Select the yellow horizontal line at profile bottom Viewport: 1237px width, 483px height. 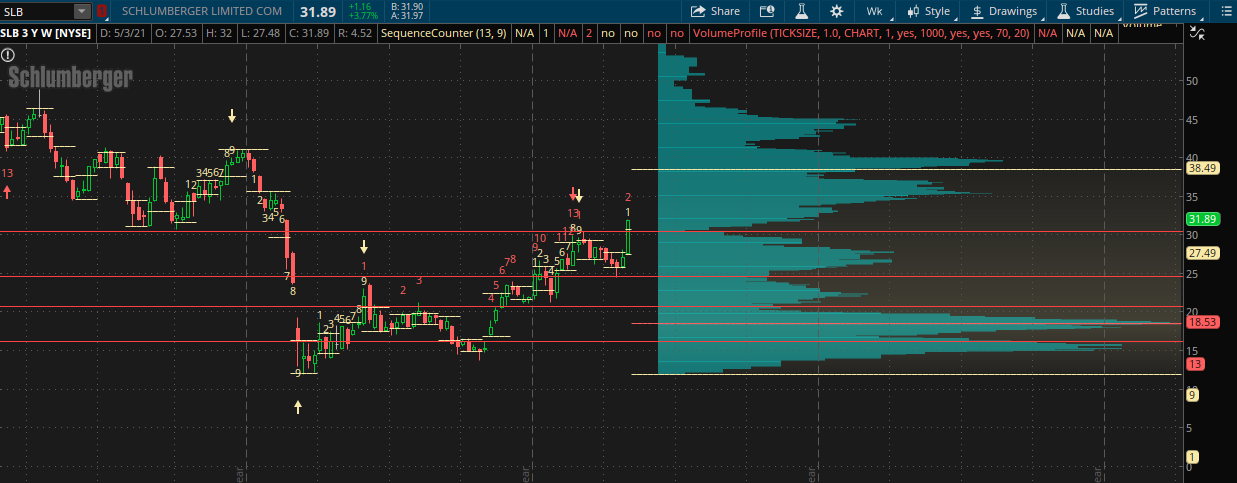click(906, 375)
